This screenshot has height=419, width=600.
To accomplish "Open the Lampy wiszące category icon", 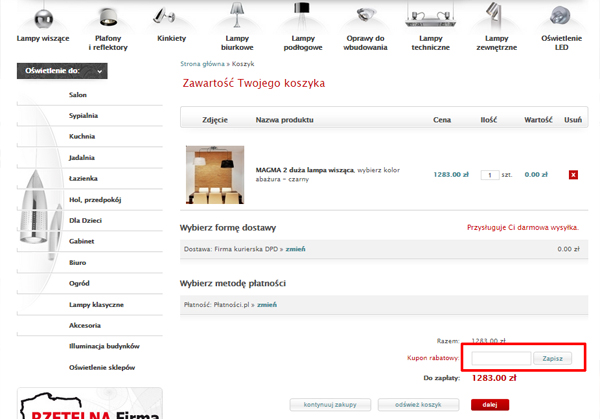I will [x=43, y=17].
